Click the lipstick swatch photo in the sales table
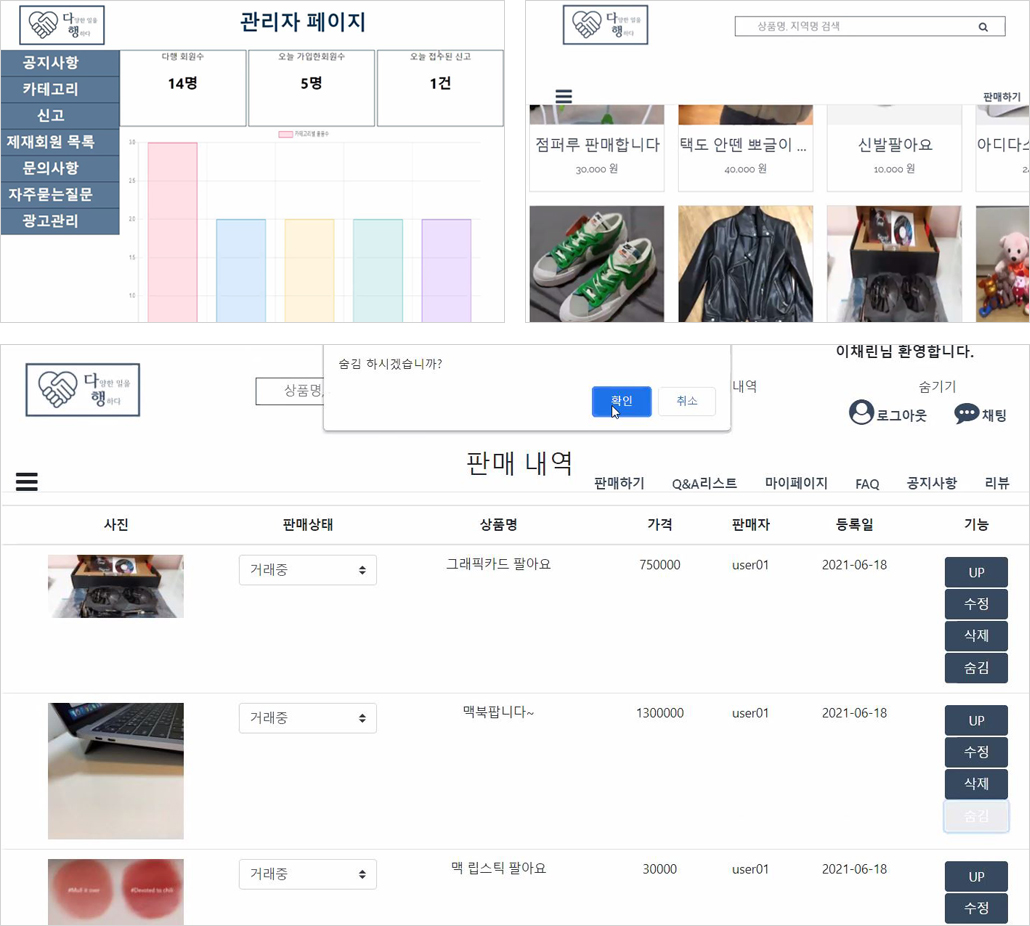The width and height of the screenshot is (1030, 926). (x=116, y=892)
